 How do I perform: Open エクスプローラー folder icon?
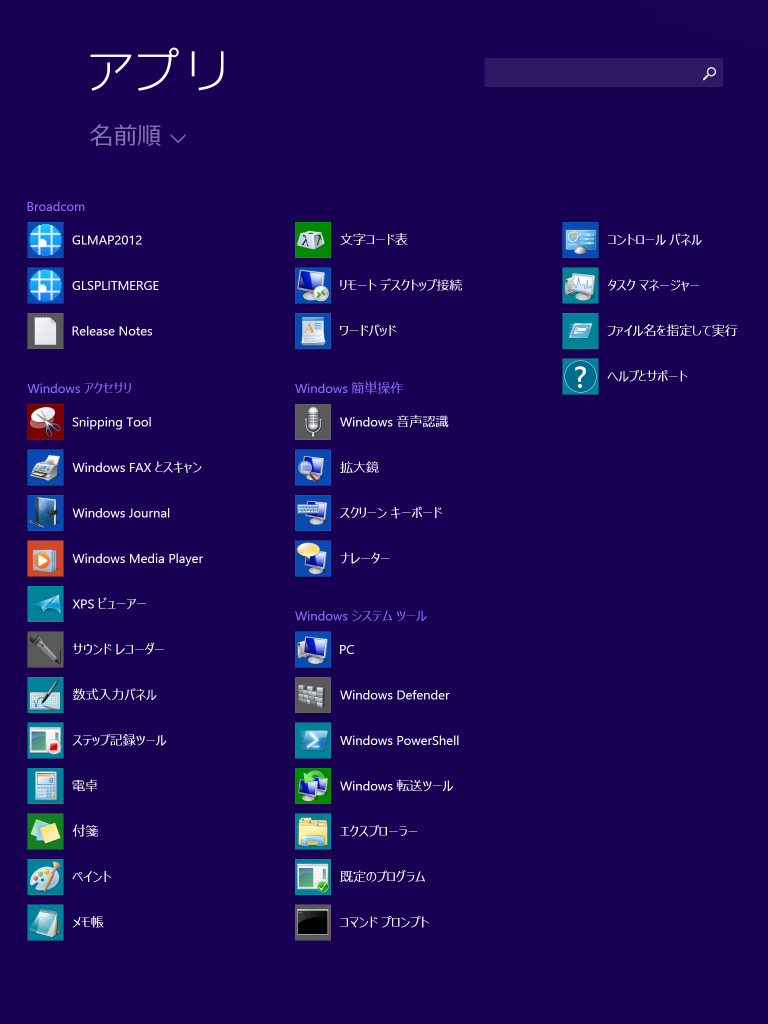click(x=313, y=831)
